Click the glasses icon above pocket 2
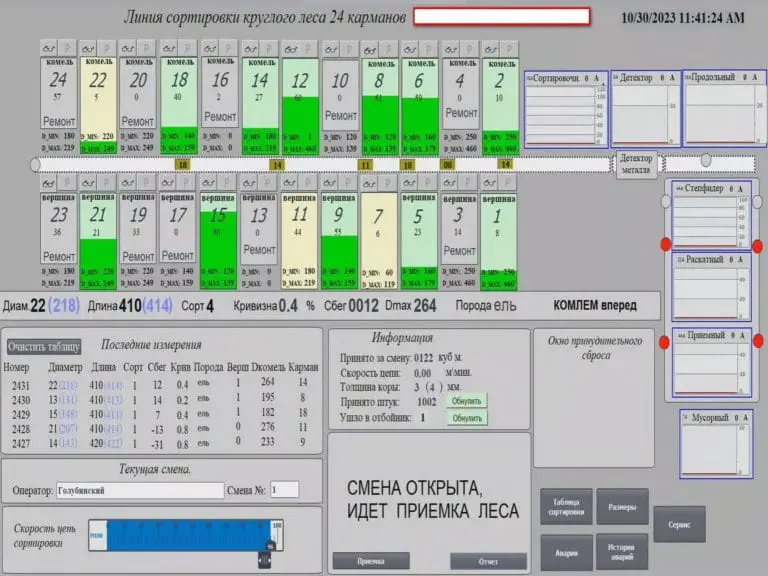This screenshot has height=576, width=768. [x=491, y=49]
